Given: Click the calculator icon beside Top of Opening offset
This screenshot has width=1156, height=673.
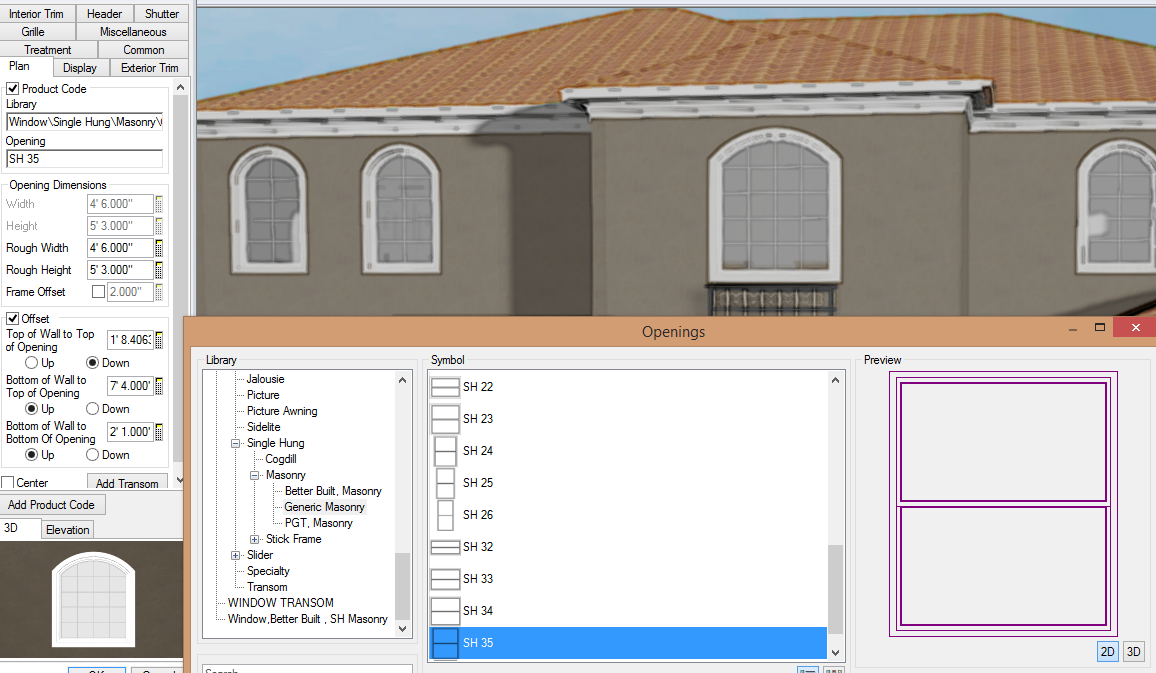Looking at the screenshot, I should coord(160,339).
